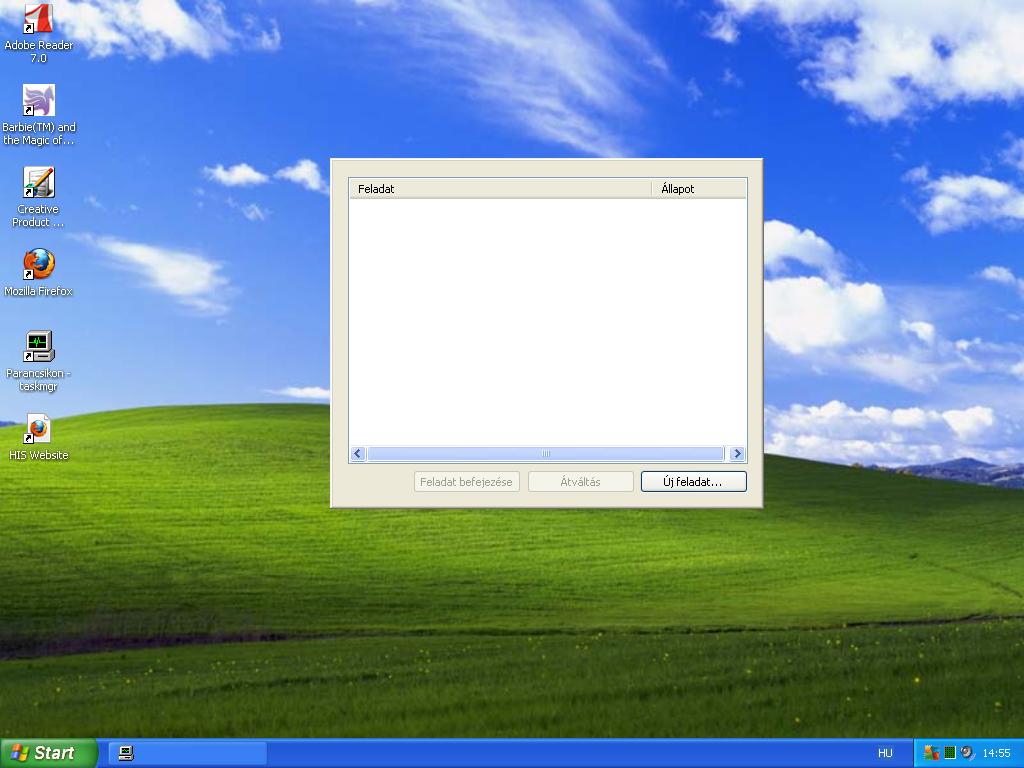Image resolution: width=1024 pixels, height=768 pixels.
Task: Select the Parancsikon - taskmgr desktop shortcut
Action: [x=39, y=361]
